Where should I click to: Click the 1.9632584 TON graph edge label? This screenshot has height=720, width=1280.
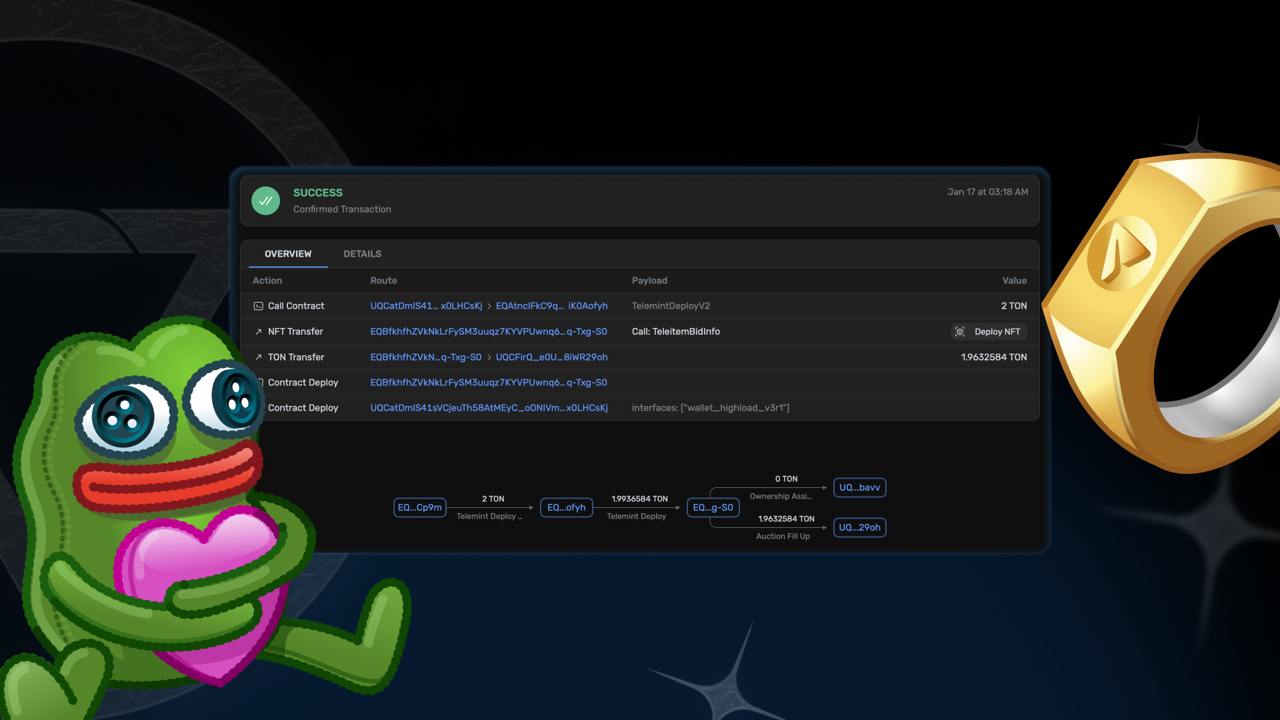coord(786,519)
